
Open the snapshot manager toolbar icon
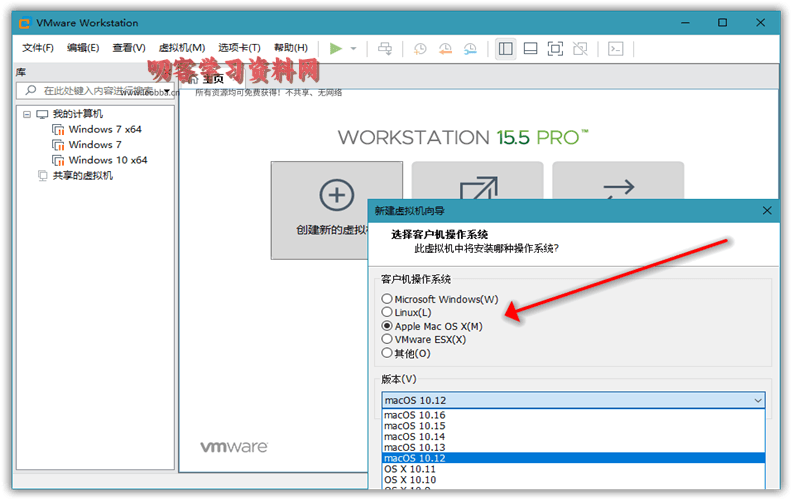tap(470, 48)
